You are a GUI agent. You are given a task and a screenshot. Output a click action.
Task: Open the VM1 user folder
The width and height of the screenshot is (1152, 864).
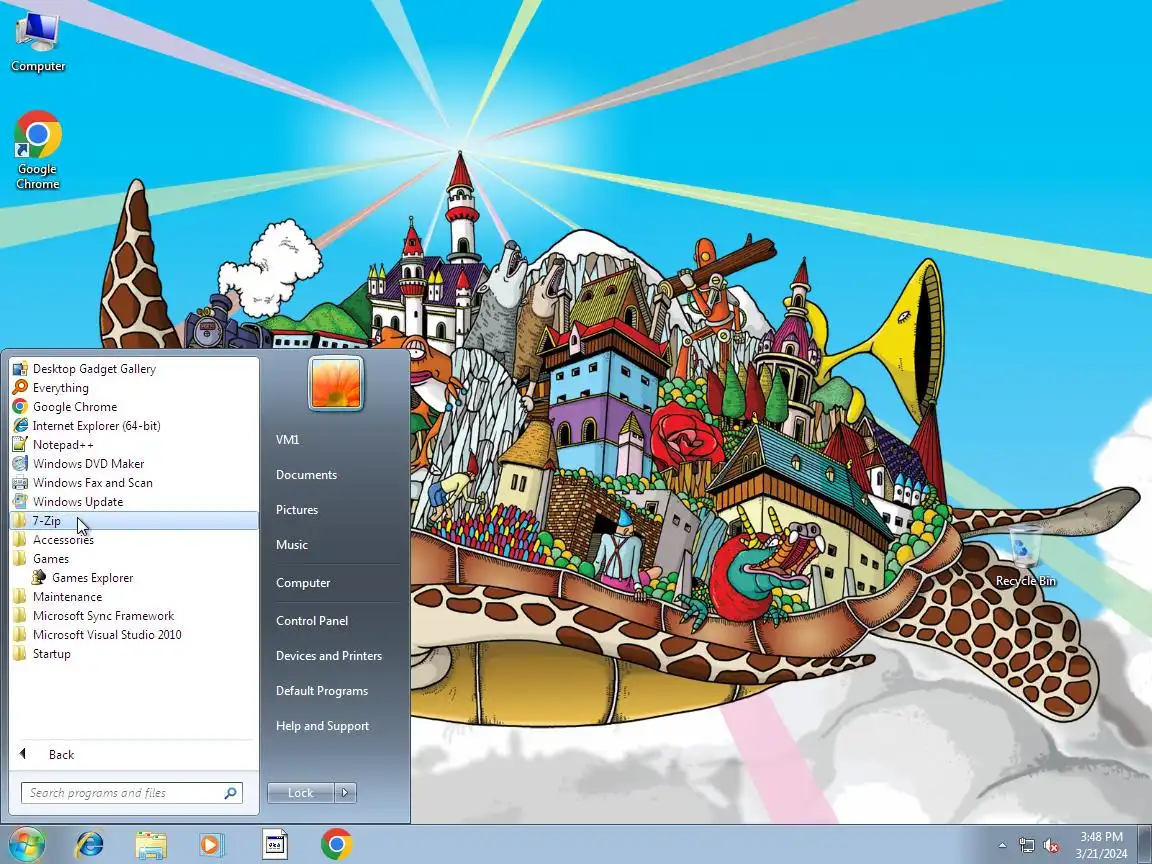click(336, 440)
